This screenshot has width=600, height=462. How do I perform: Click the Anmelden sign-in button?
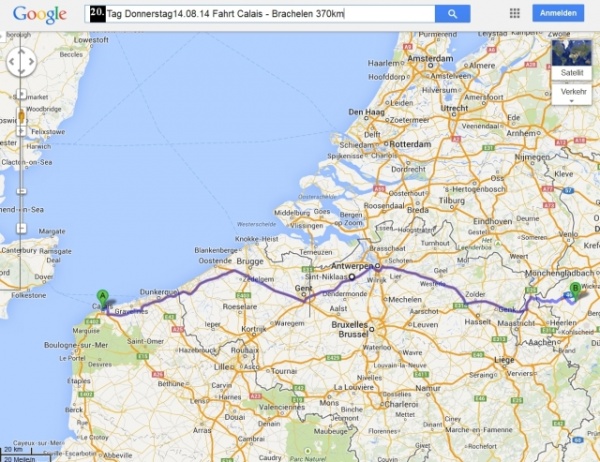pyautogui.click(x=558, y=13)
